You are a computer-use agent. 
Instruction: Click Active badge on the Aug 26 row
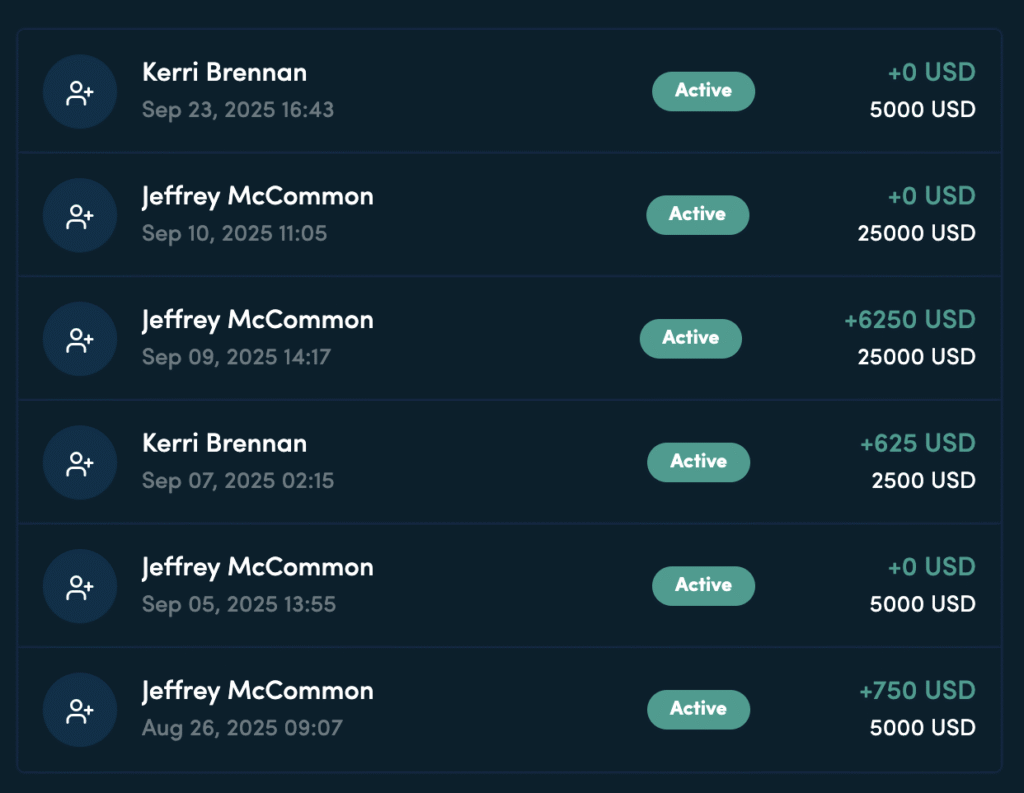tap(698, 709)
